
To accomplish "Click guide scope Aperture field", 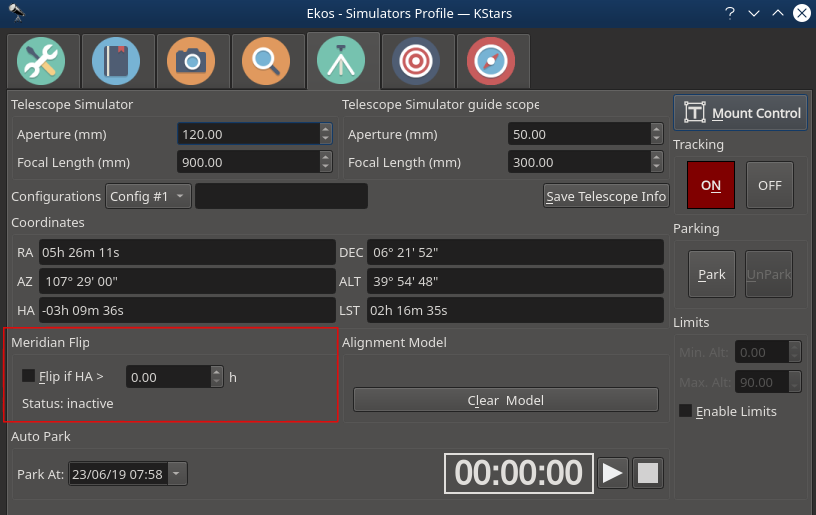I will 579,134.
